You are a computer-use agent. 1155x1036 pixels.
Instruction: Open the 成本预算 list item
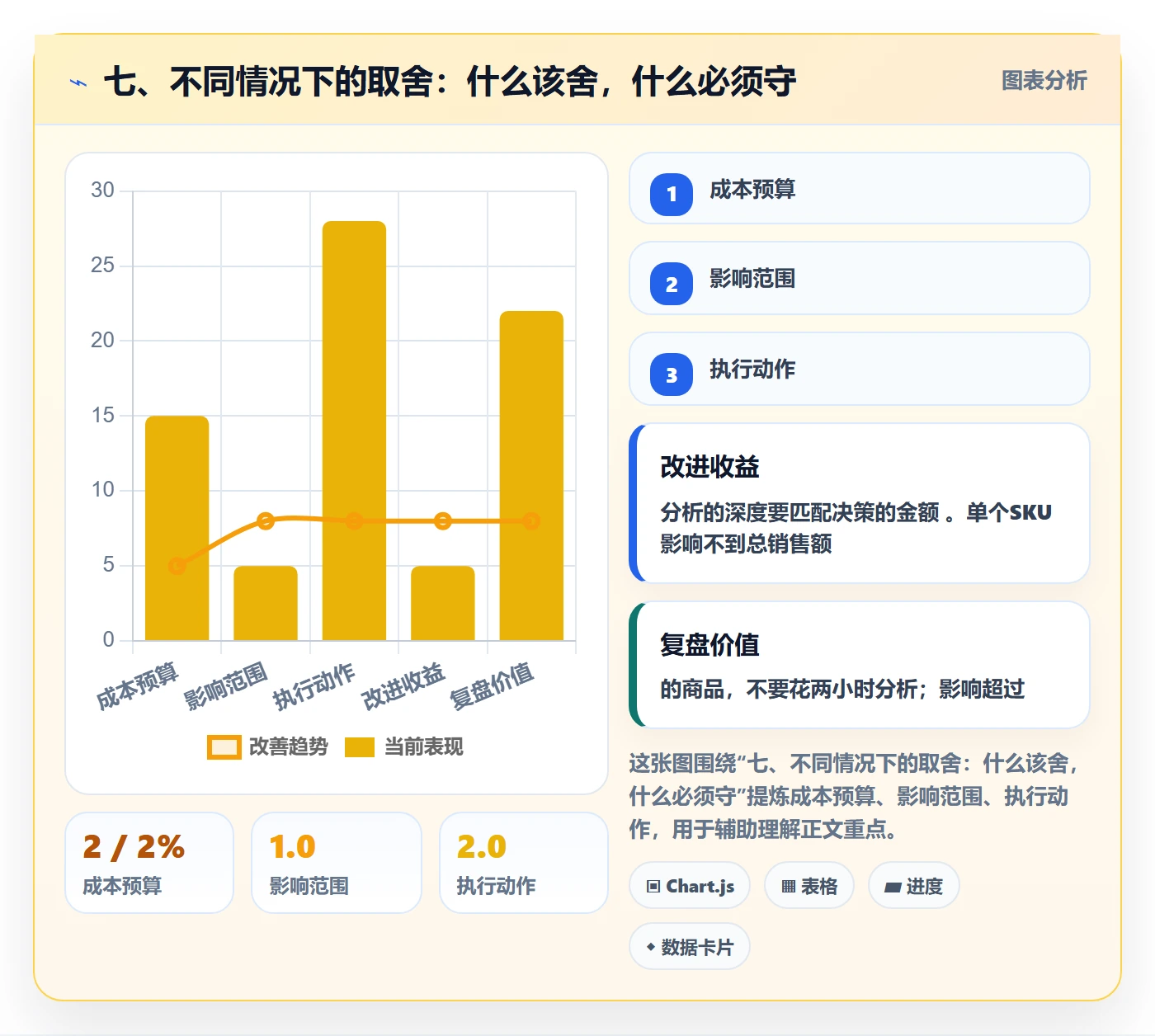[x=859, y=188]
